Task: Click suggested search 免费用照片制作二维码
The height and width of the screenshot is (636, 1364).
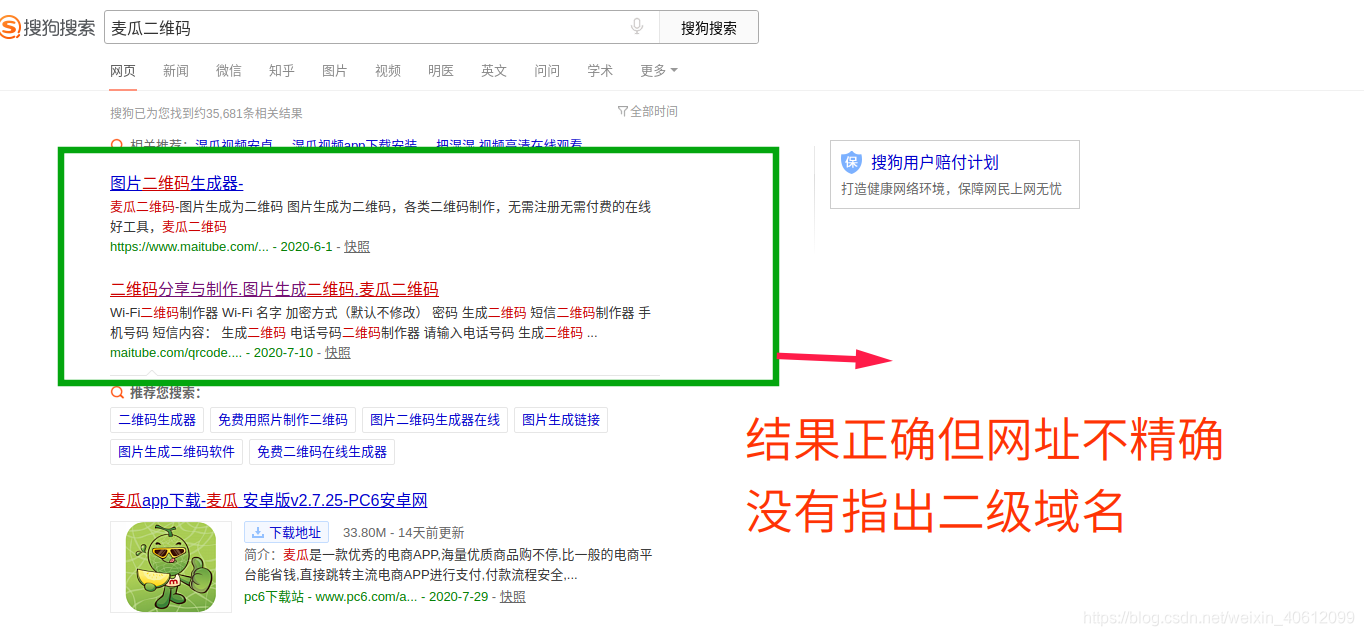Action: tap(283, 420)
